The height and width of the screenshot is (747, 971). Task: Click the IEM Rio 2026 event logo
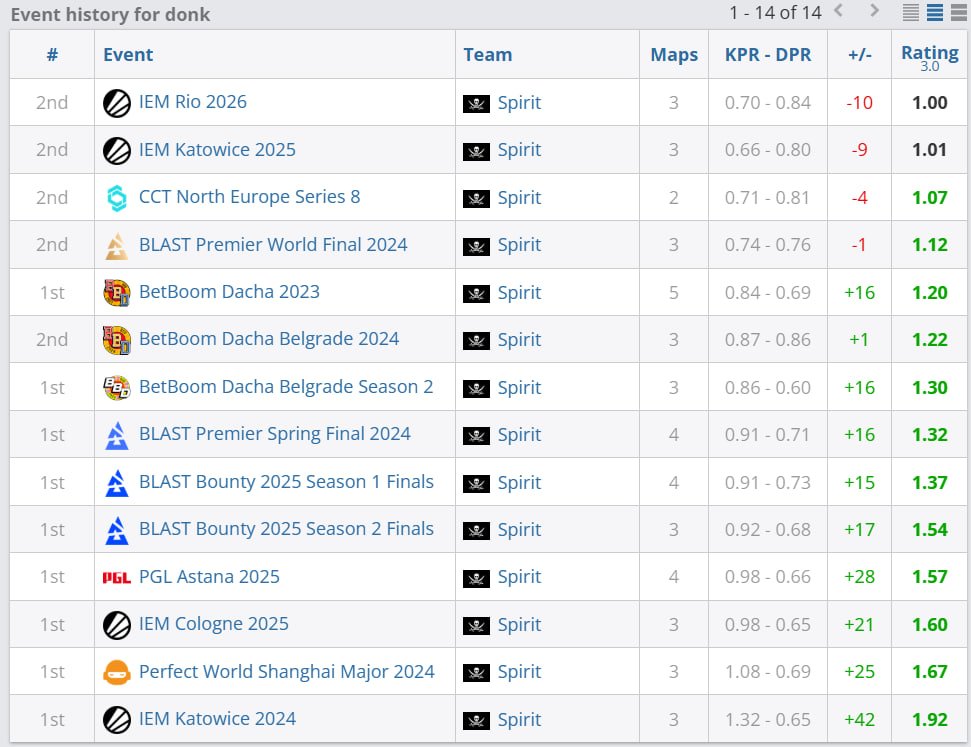tap(116, 103)
